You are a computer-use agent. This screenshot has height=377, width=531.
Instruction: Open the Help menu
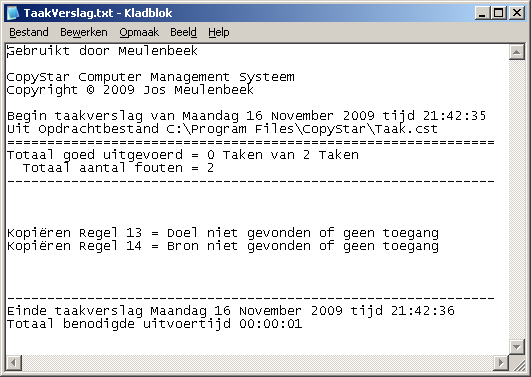(218, 32)
